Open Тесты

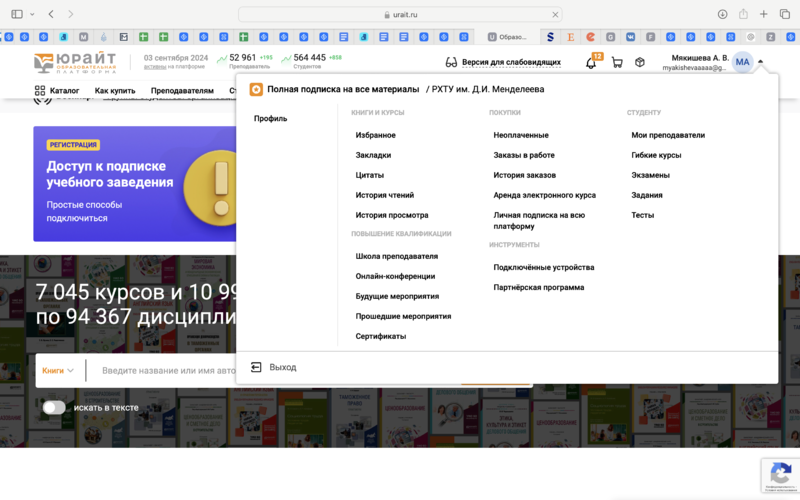coord(642,215)
